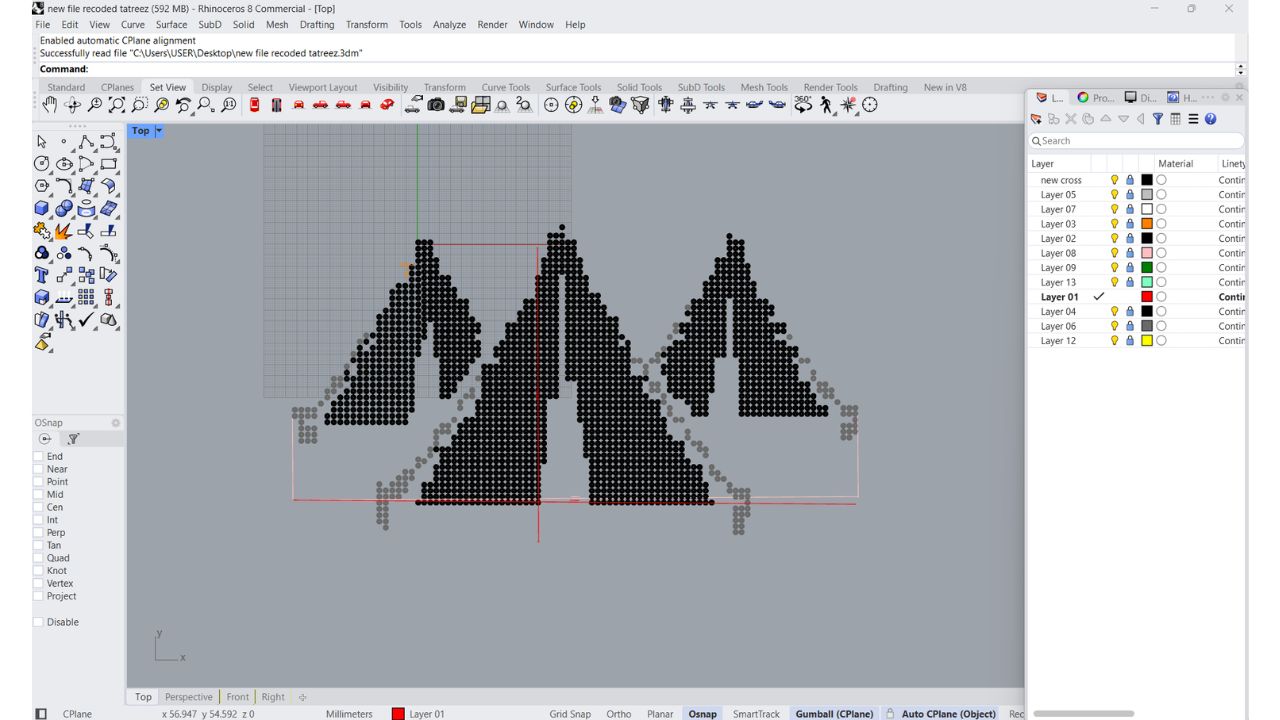Enable the Quad object snap checkbox

coord(39,558)
